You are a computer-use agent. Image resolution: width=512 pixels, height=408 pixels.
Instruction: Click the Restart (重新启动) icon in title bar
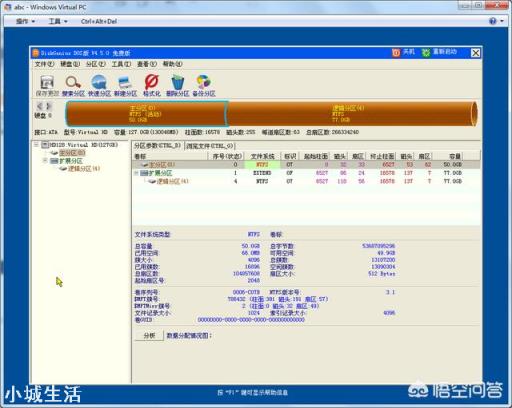(426, 53)
